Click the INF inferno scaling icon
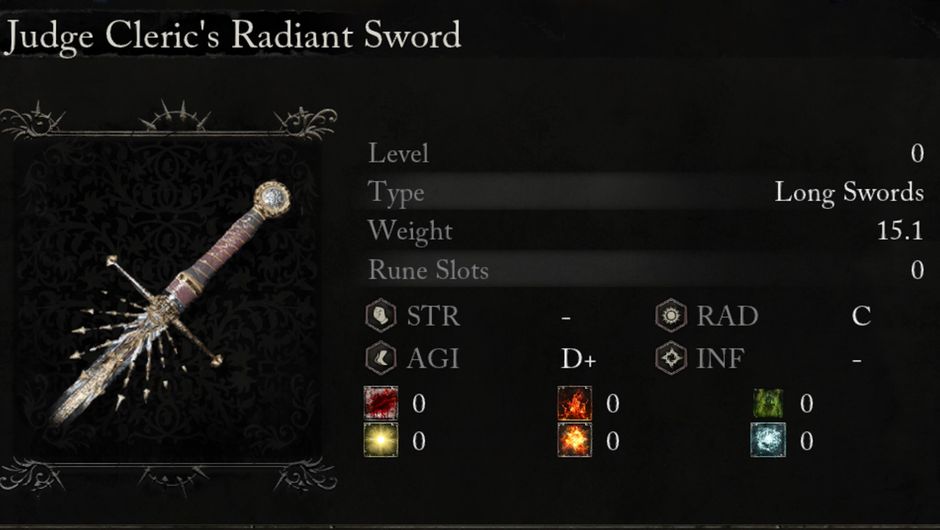Viewport: 940px width, 530px height. click(x=671, y=357)
